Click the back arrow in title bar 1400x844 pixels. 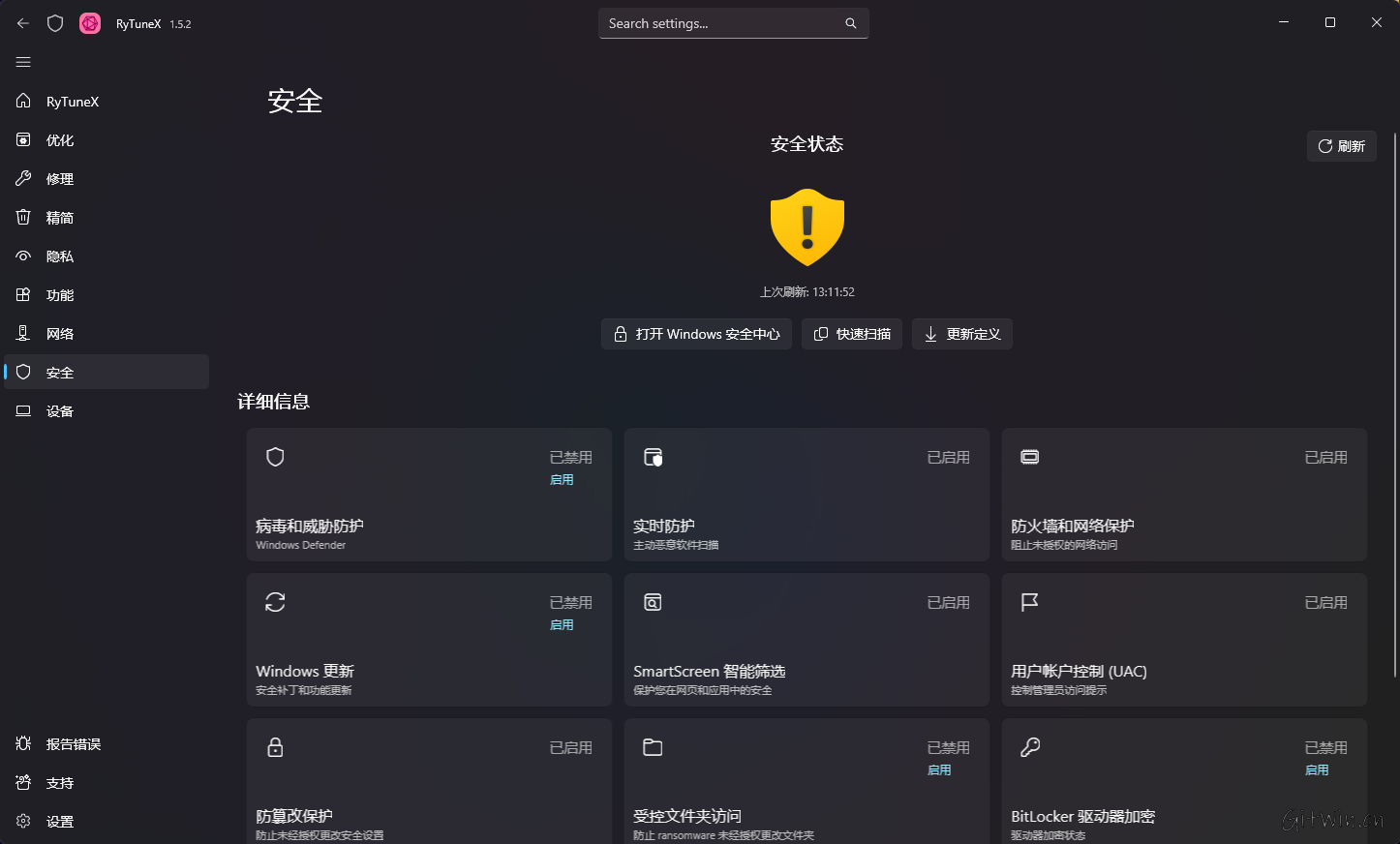point(23,23)
